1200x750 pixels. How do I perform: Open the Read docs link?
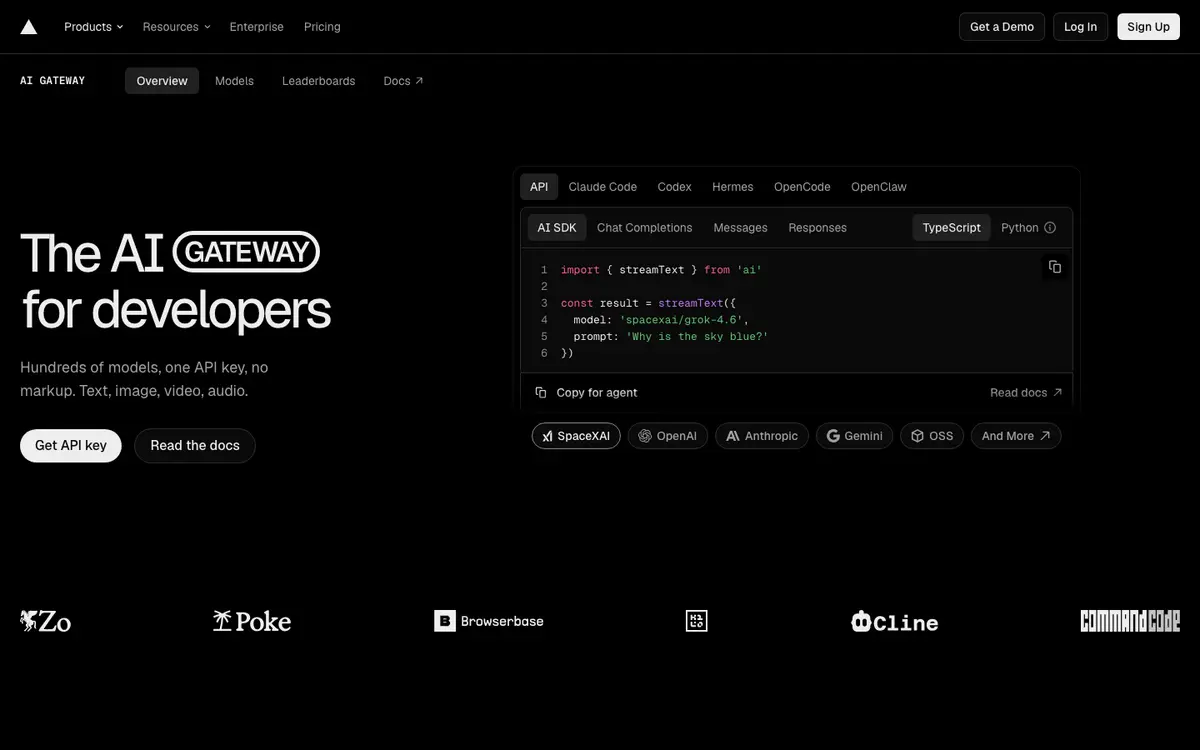1026,393
